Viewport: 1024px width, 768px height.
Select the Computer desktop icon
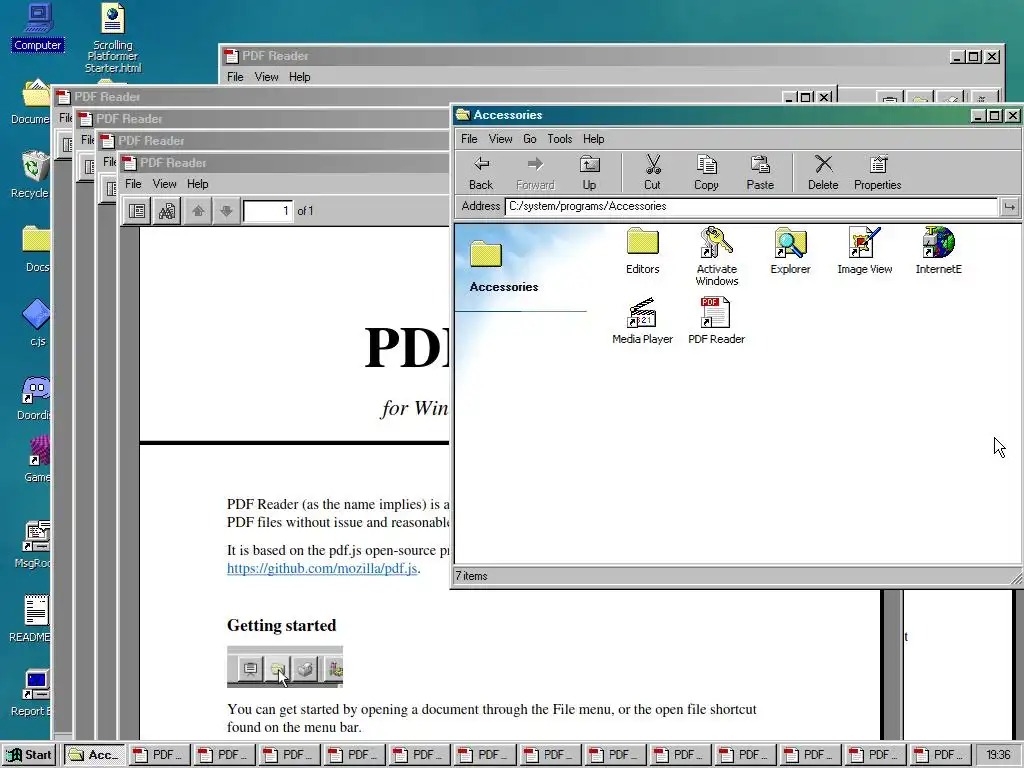click(x=37, y=27)
